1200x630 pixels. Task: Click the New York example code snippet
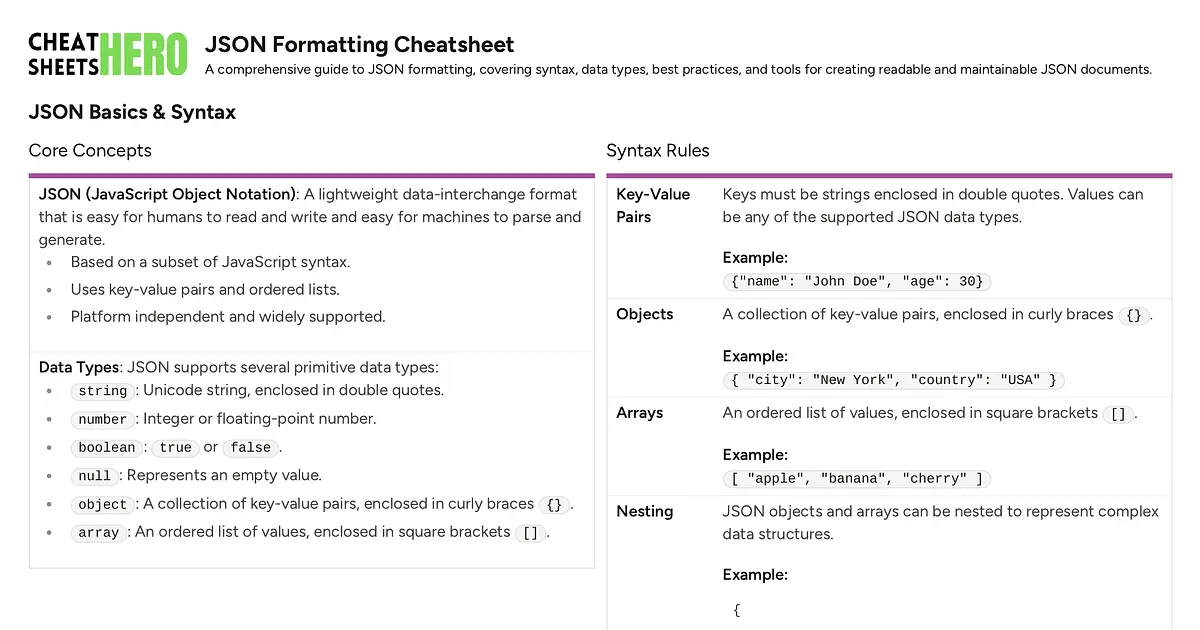coord(894,380)
